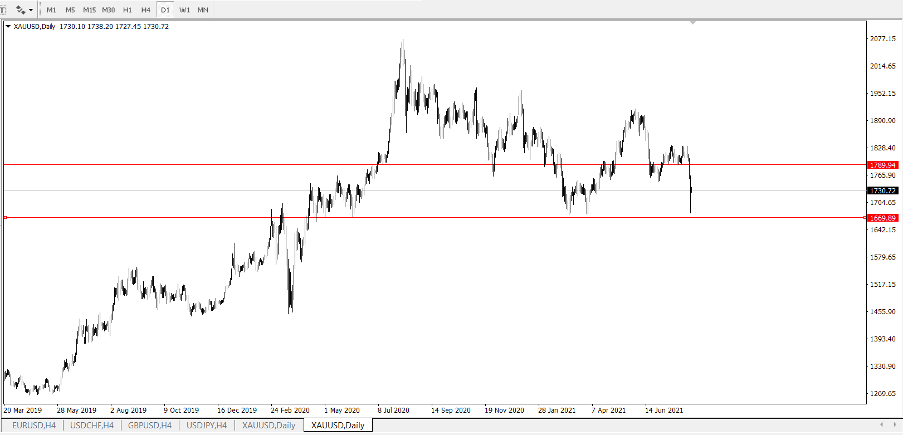Click the chart shift marker at top

point(692,24)
